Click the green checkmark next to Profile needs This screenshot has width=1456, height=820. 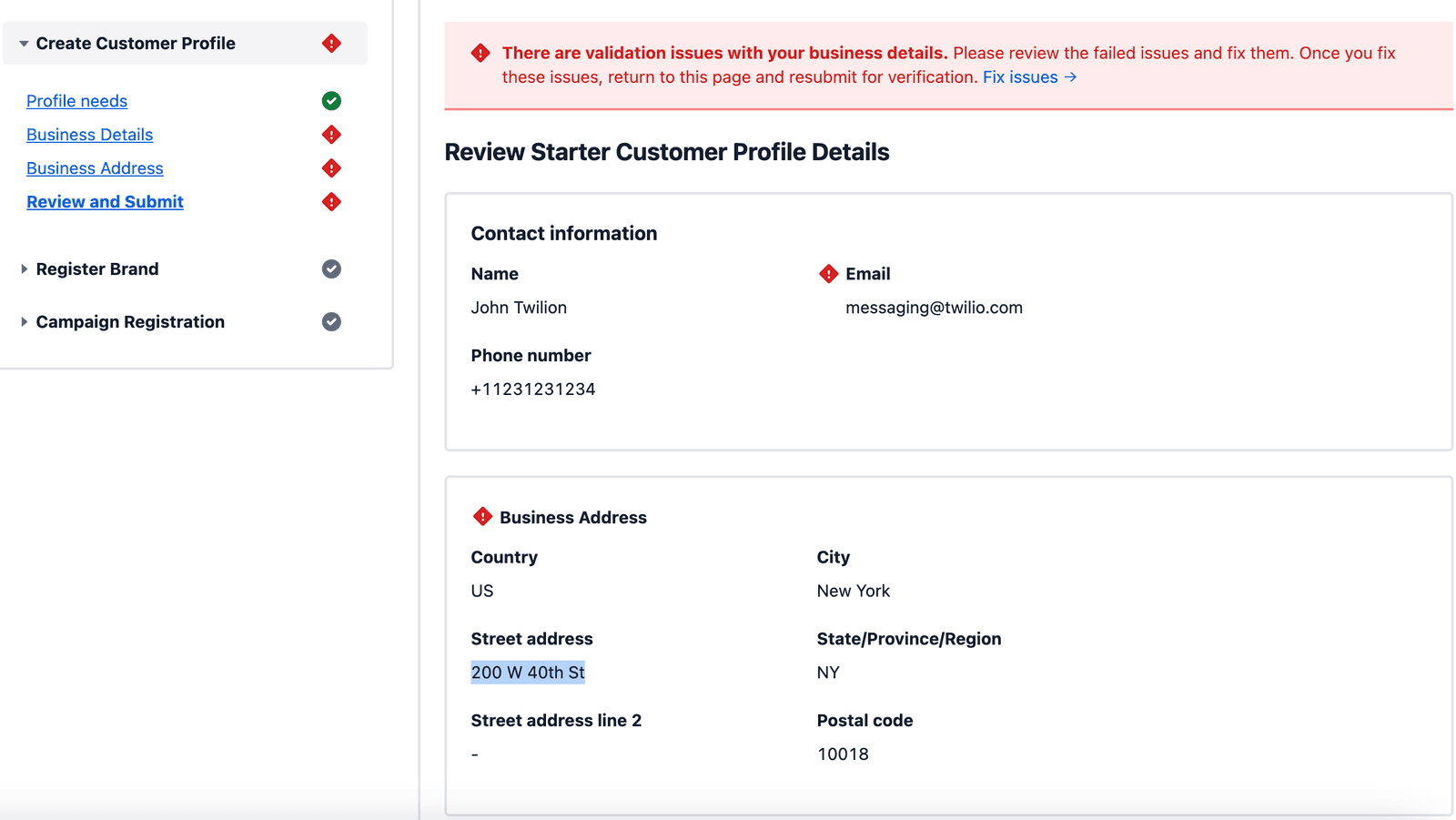pos(331,101)
